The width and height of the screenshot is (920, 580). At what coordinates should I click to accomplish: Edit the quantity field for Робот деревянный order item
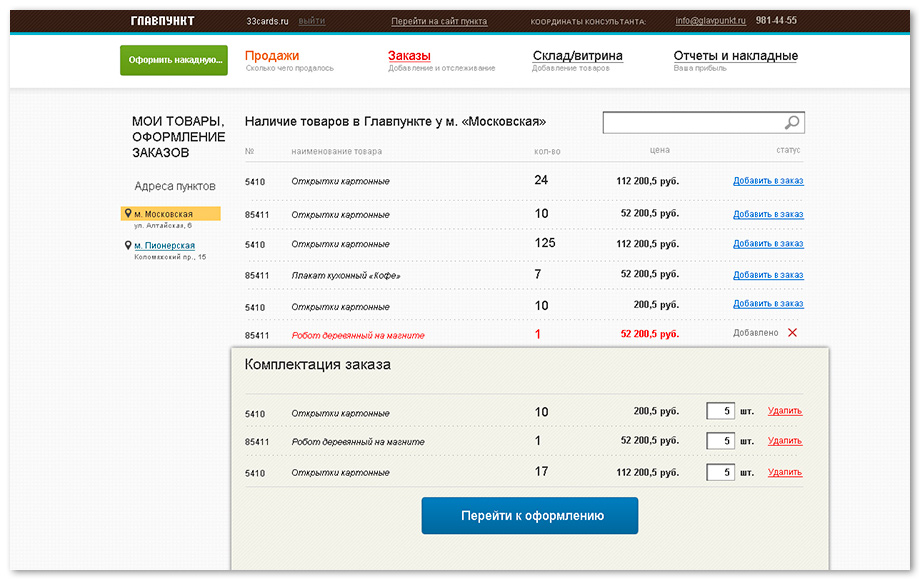721,440
